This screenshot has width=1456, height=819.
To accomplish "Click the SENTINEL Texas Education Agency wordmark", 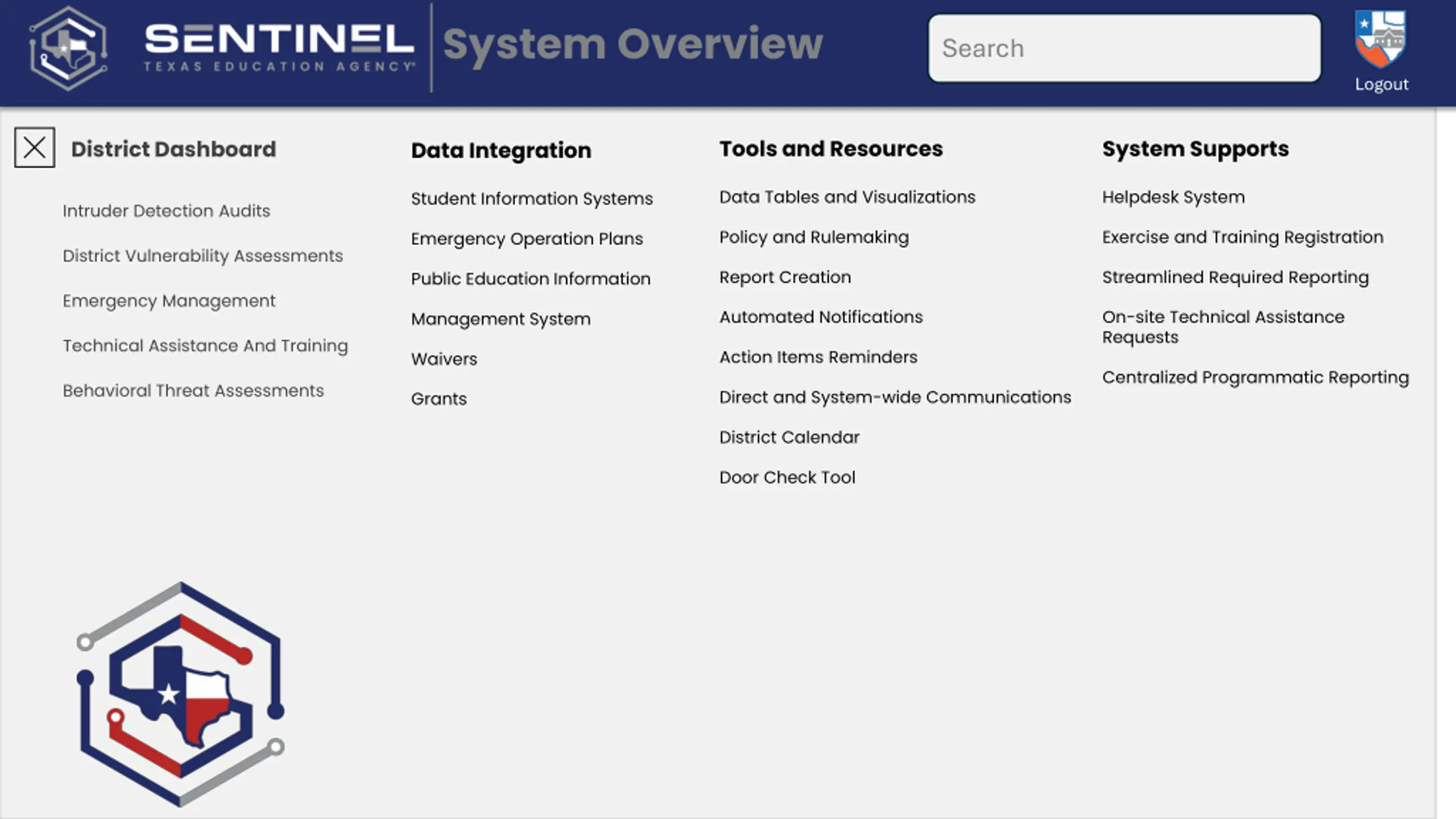I will click(279, 48).
